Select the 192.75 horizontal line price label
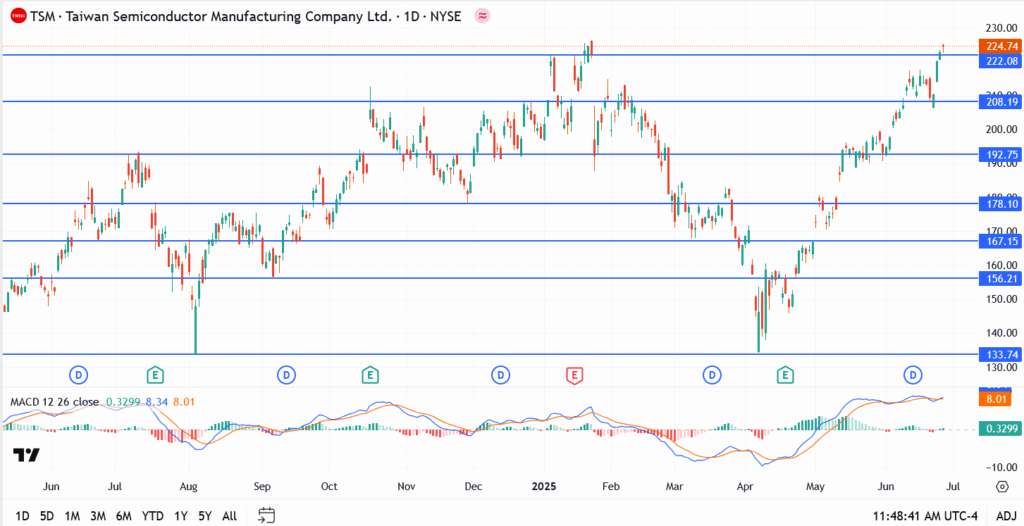Screen dimensions: 1024x526 coord(999,155)
